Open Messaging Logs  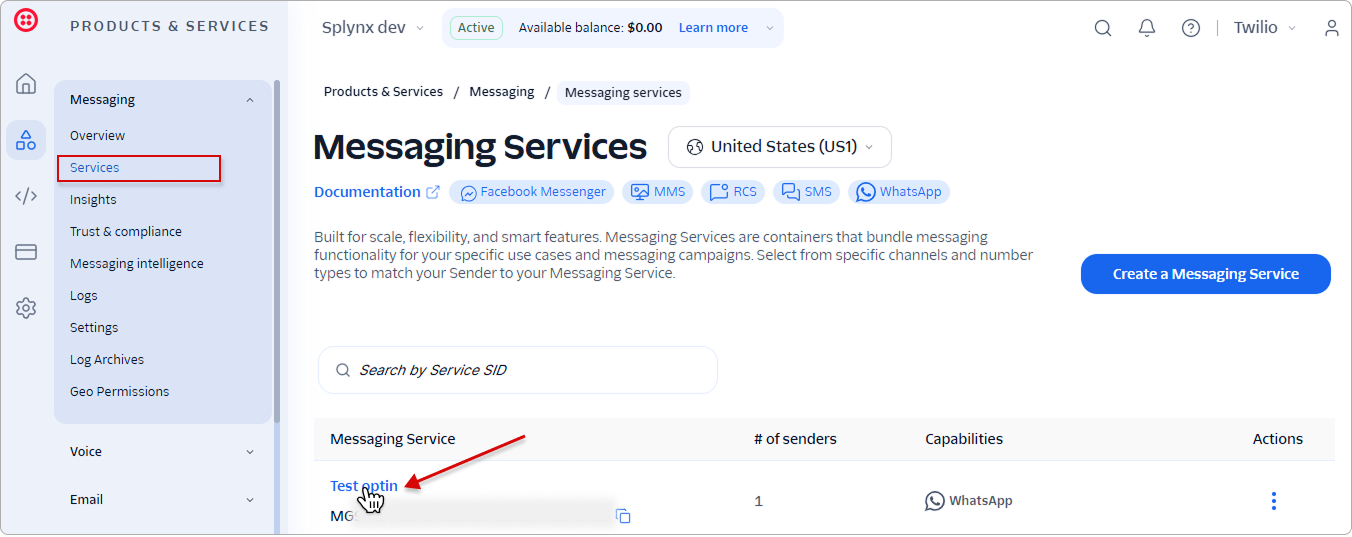[x=84, y=296]
